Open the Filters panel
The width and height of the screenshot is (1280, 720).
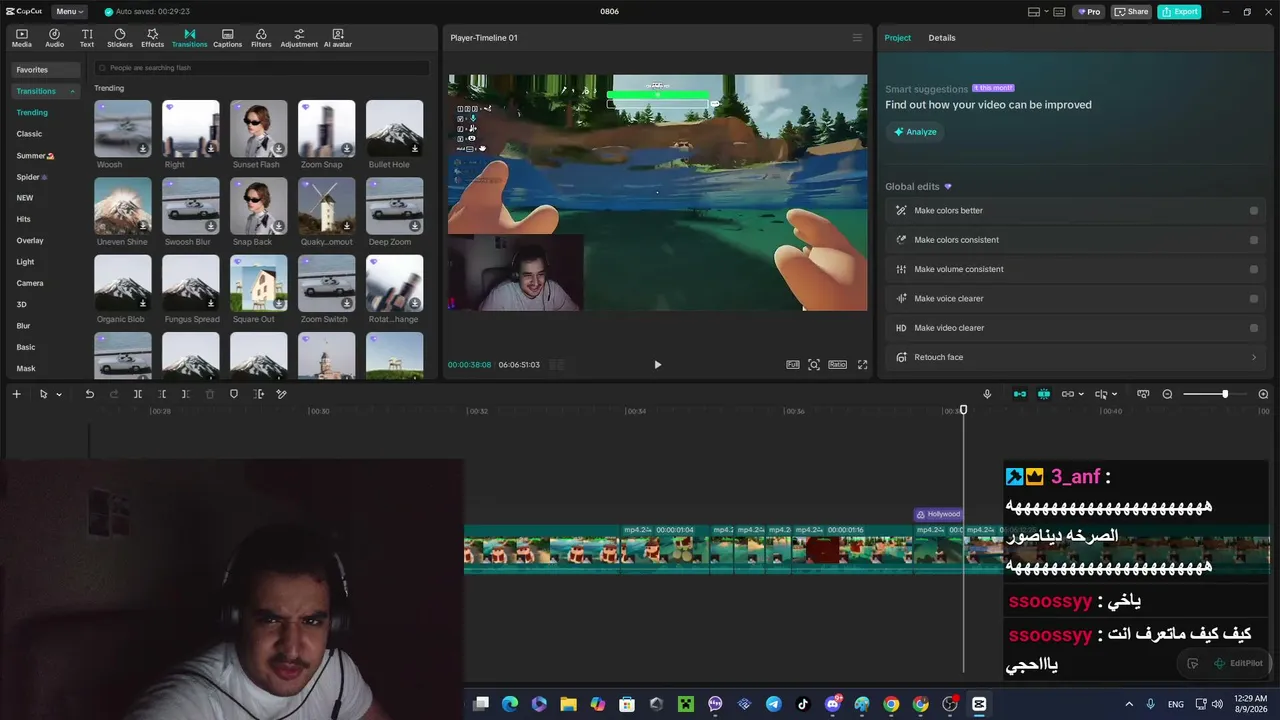point(261,38)
